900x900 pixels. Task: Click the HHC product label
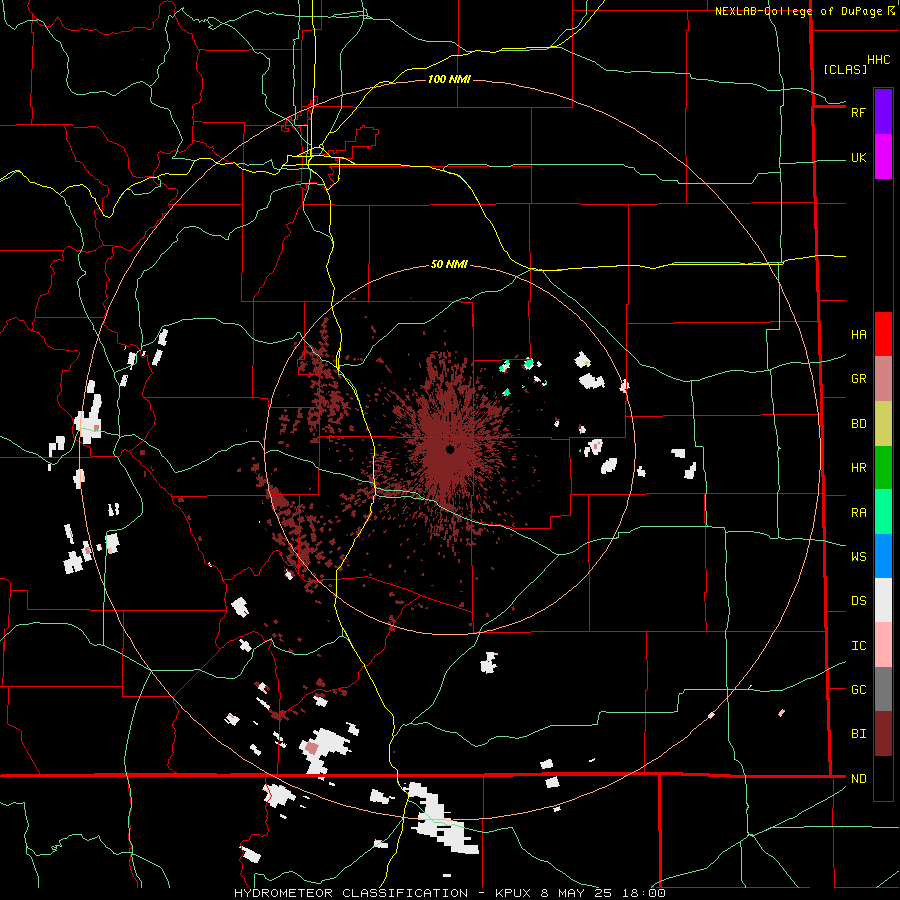click(x=879, y=60)
